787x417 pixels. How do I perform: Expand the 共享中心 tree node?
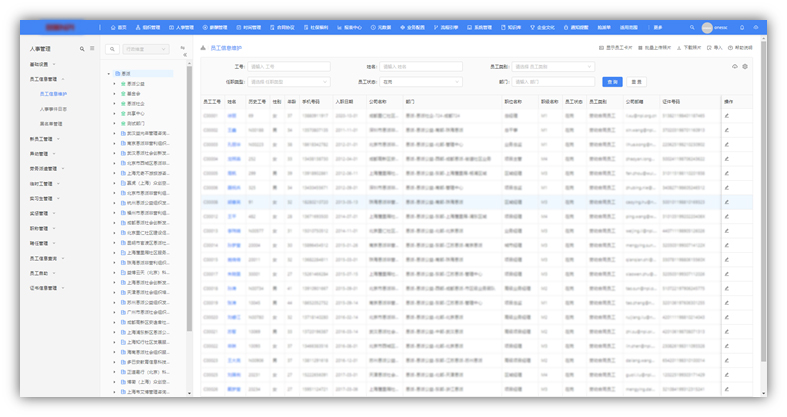coord(133,113)
